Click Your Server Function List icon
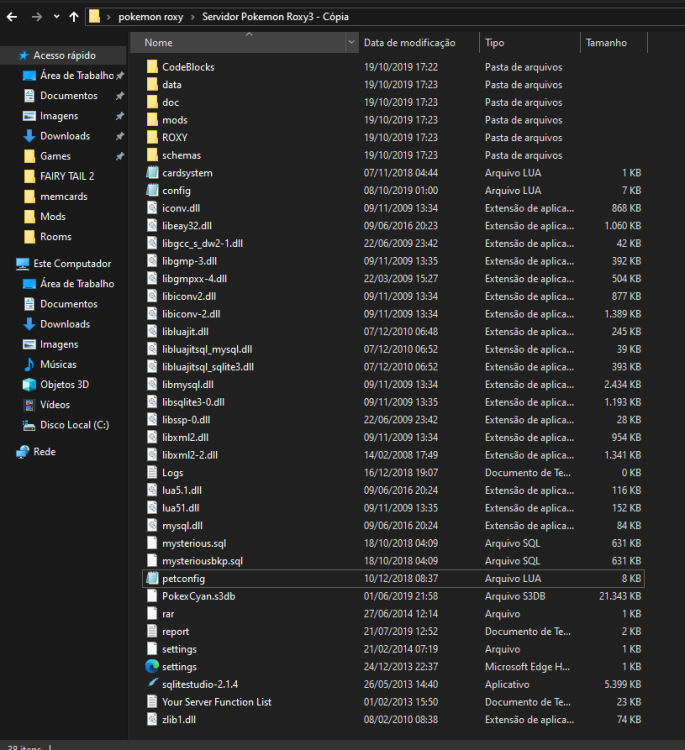Image resolution: width=685 pixels, height=750 pixels. pos(152,702)
